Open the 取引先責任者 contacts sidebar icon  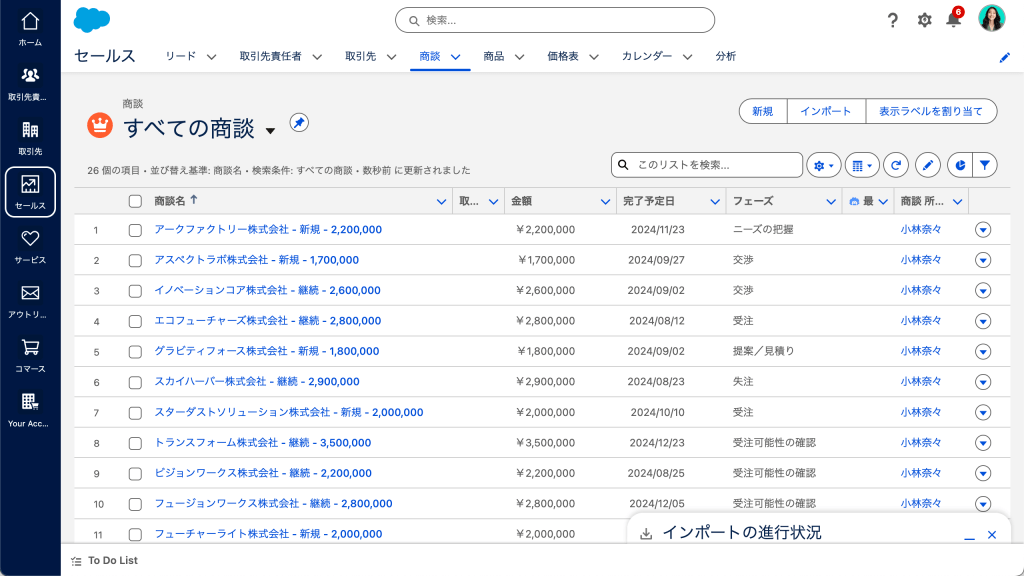[30, 84]
